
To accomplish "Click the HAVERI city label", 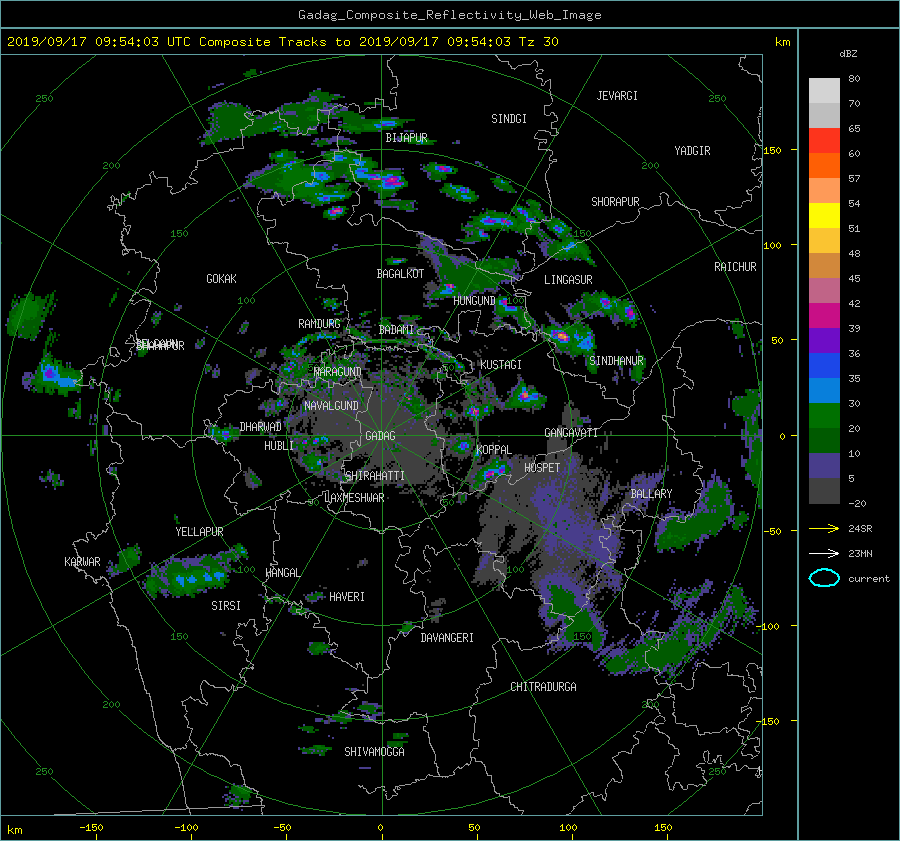I will click(x=347, y=597).
